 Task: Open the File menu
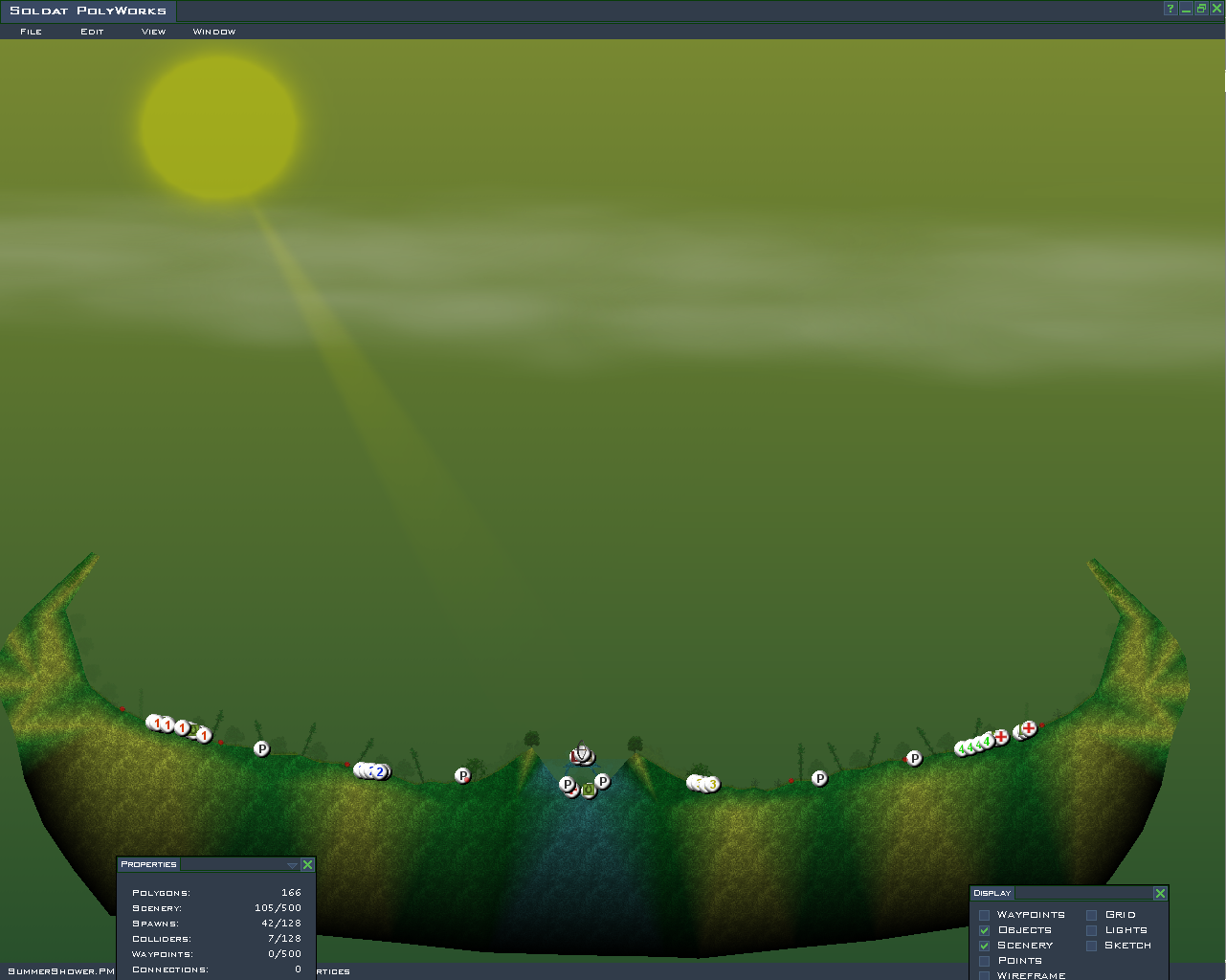click(x=31, y=32)
